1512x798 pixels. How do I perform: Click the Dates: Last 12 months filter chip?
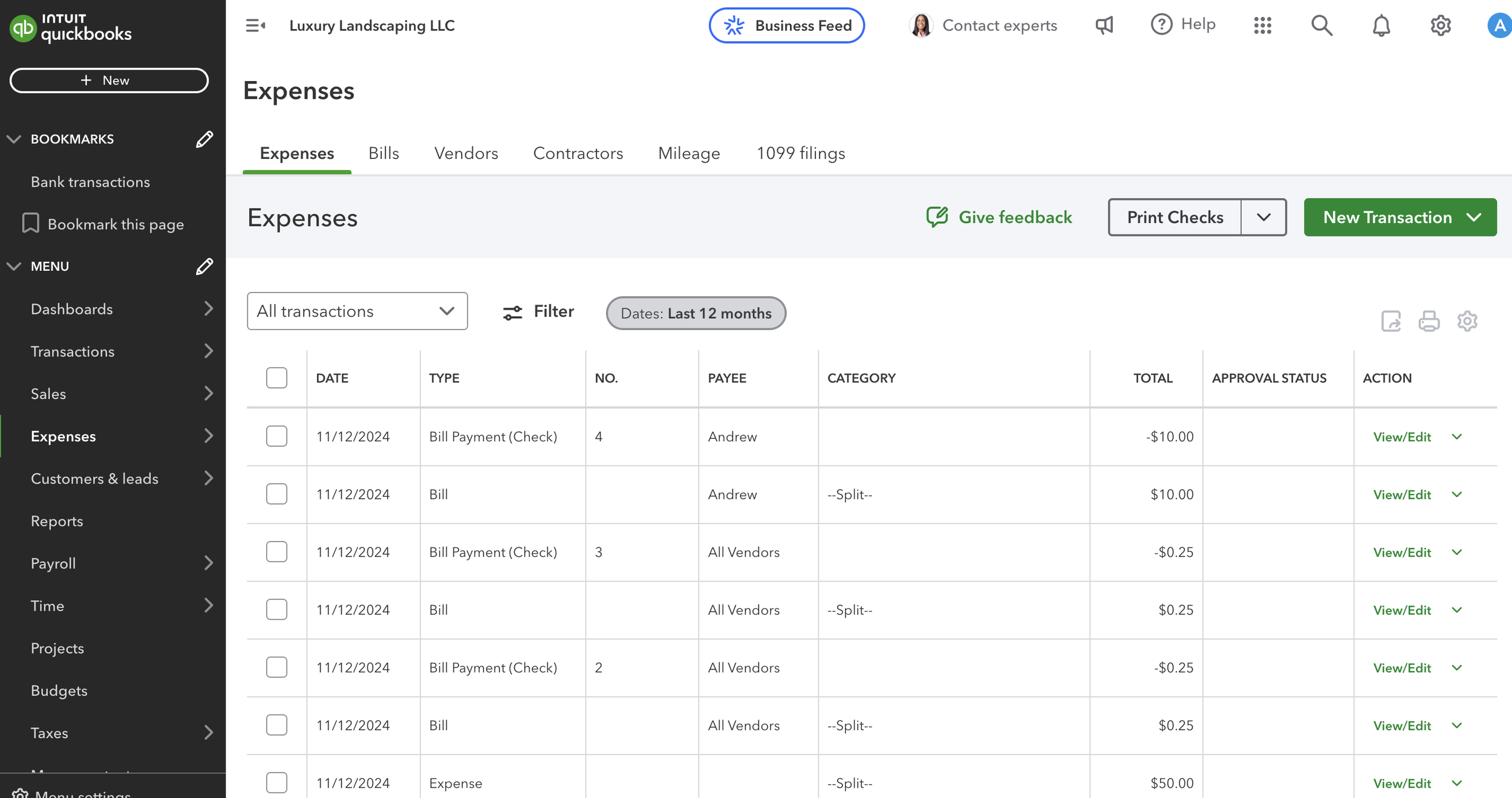coord(696,313)
